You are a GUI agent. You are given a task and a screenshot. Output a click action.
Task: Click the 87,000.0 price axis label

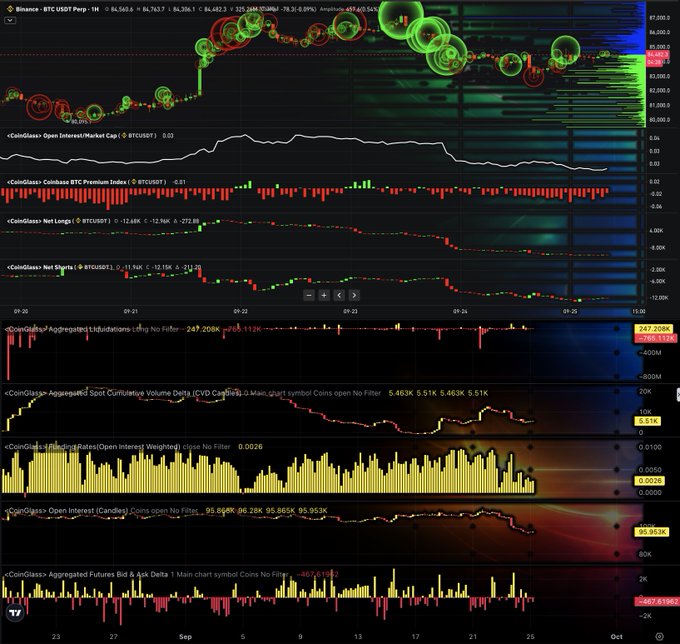(660, 18)
